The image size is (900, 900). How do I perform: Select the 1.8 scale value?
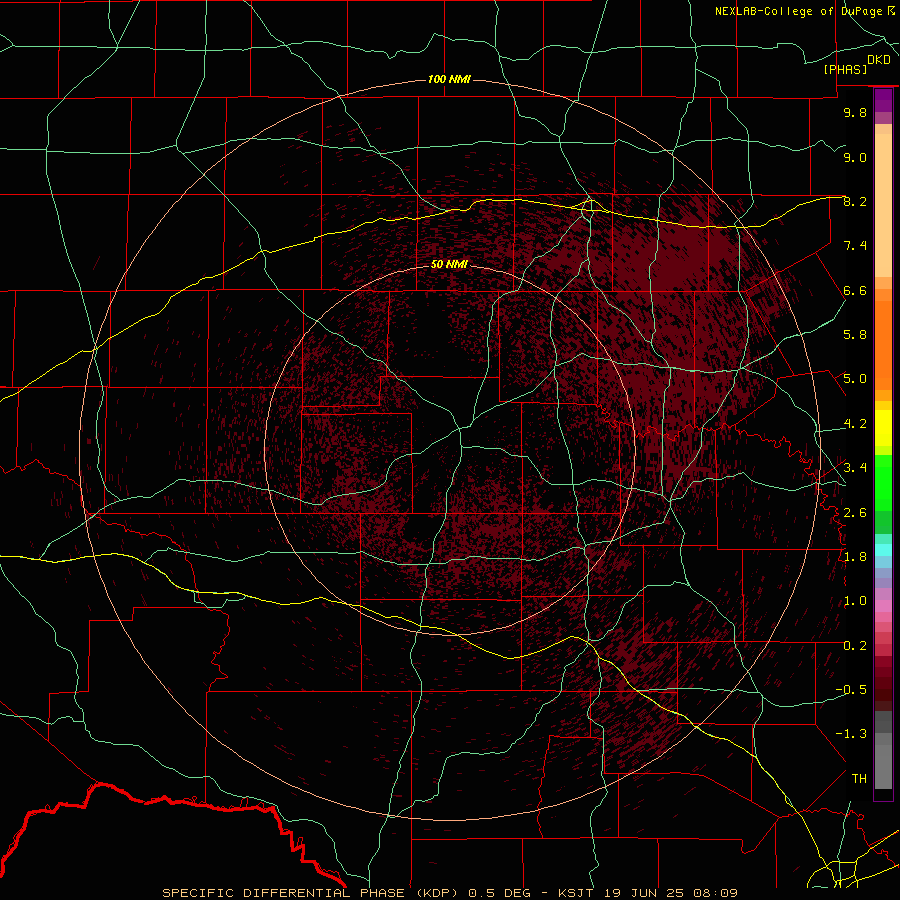pos(855,557)
